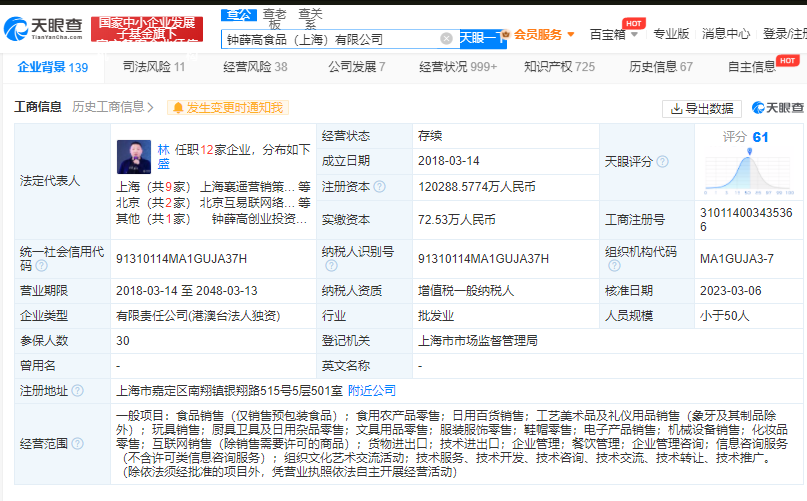The height and width of the screenshot is (501, 807).
Task: Click the Tianyancha logo in the header
Action: tap(43, 29)
